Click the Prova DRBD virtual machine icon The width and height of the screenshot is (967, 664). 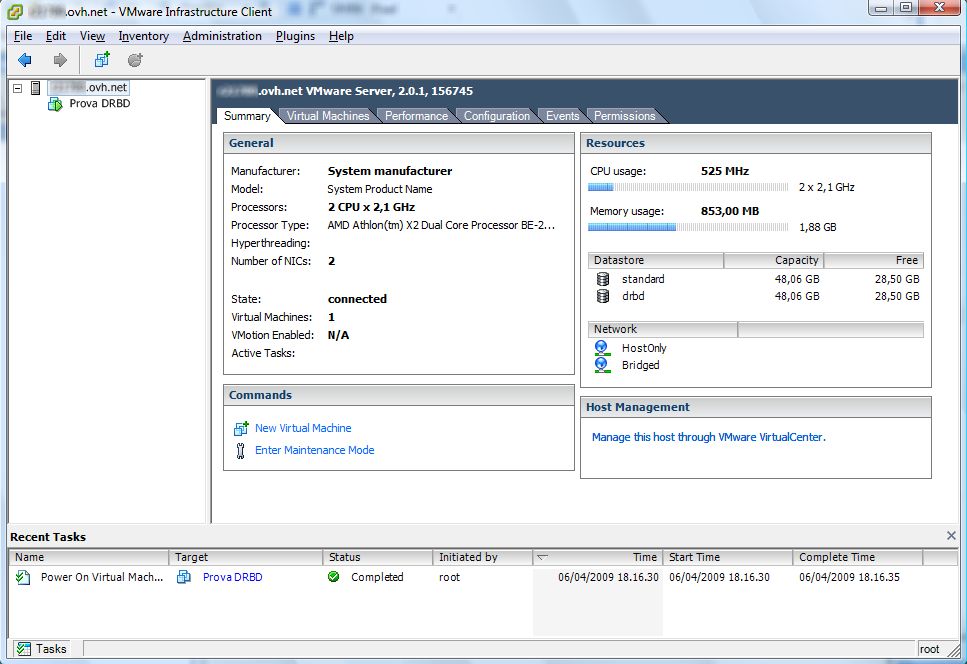[56, 104]
